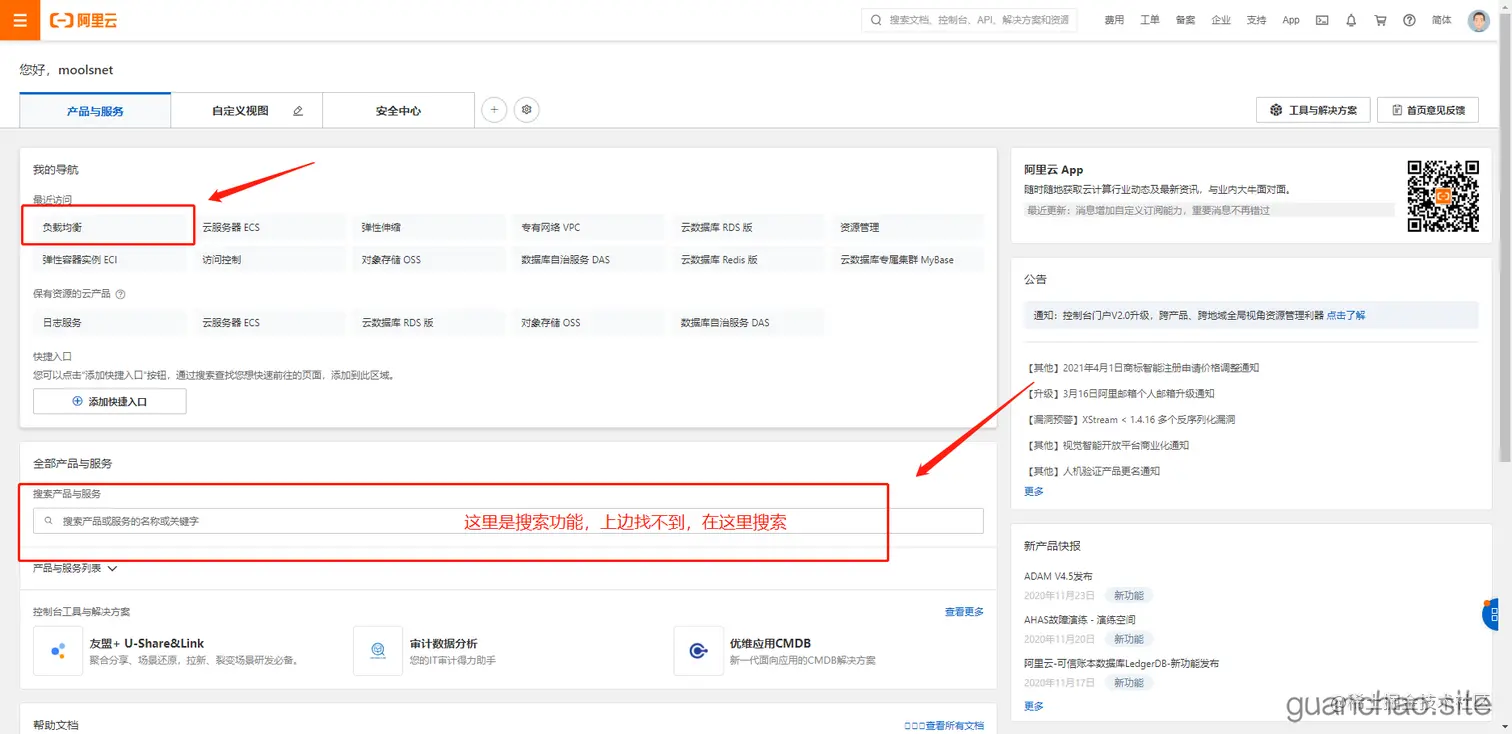Click the 首页意见反馈 button
The height and width of the screenshot is (734, 1512).
coord(1427,110)
